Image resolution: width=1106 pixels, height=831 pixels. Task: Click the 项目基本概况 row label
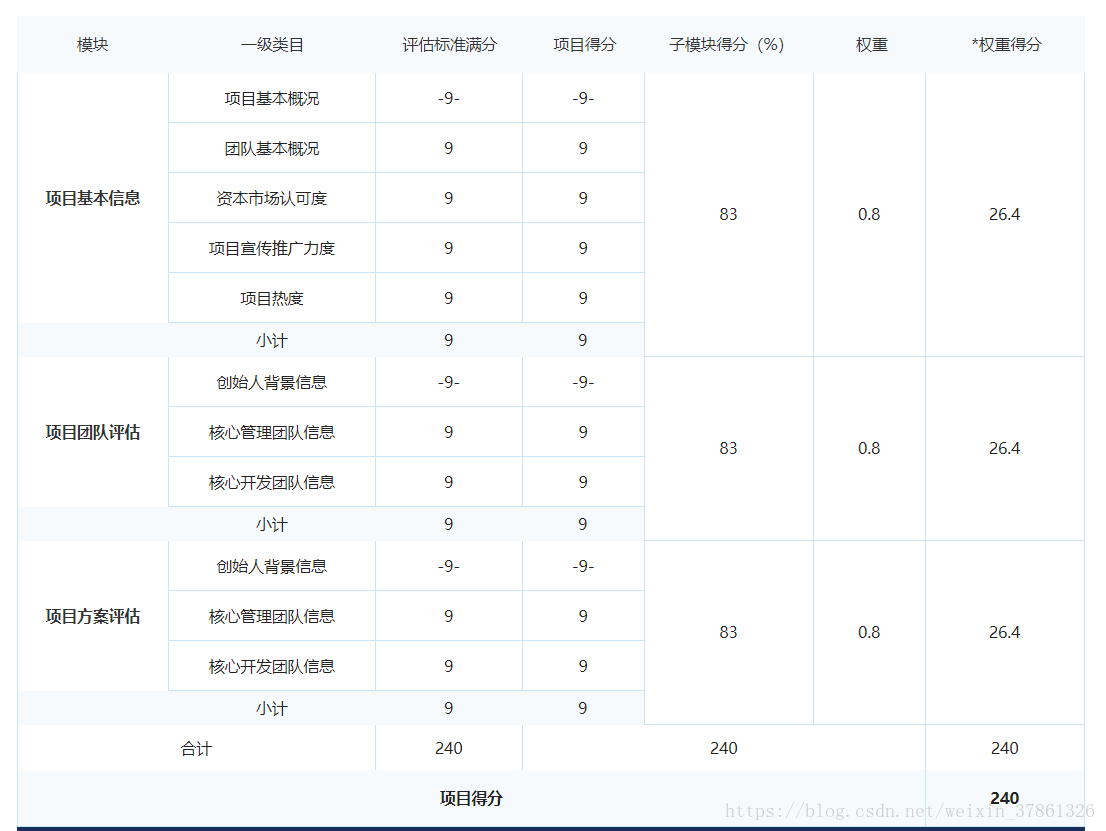click(272, 99)
